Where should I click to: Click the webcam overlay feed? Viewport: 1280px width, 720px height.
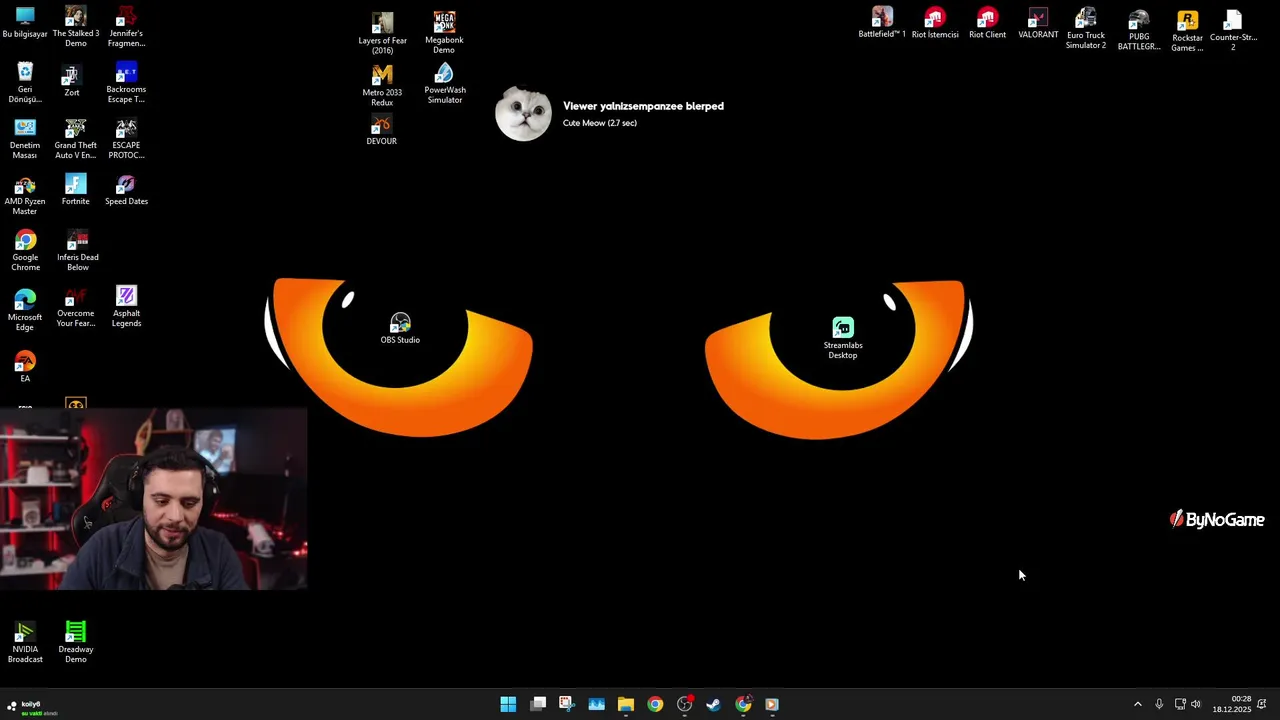(x=154, y=498)
